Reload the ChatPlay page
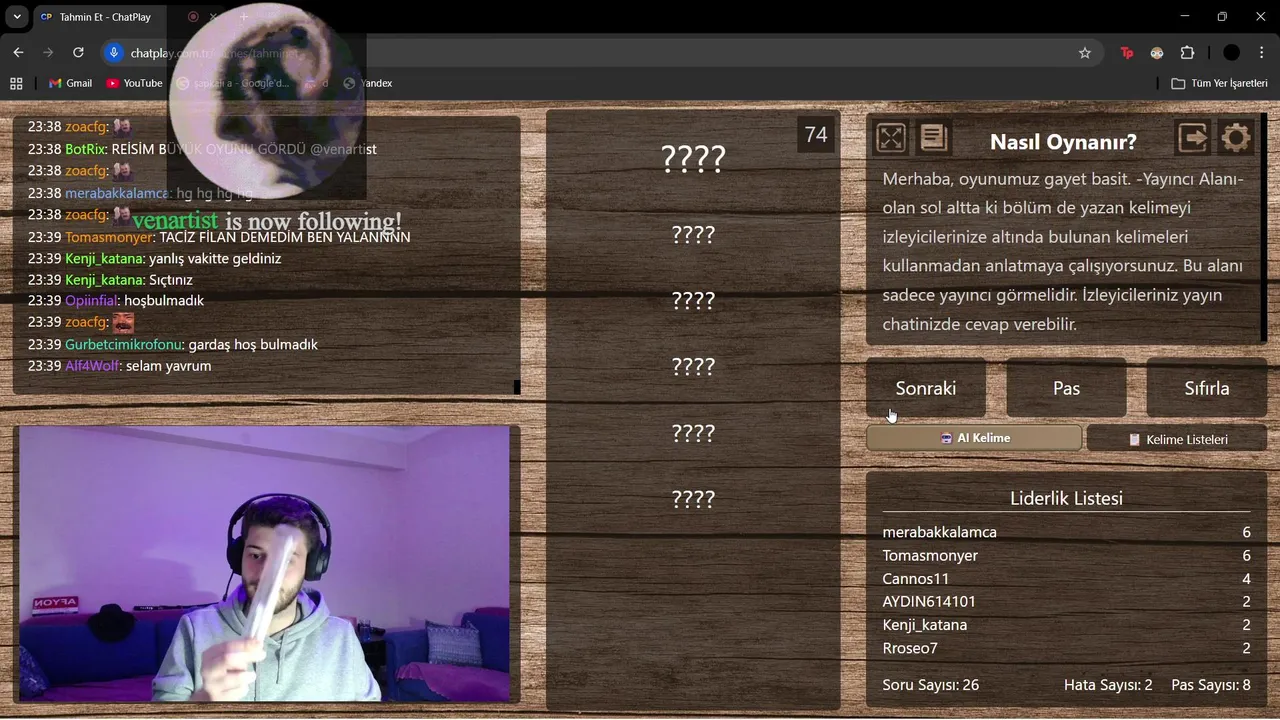This screenshot has width=1280, height=720. (78, 53)
